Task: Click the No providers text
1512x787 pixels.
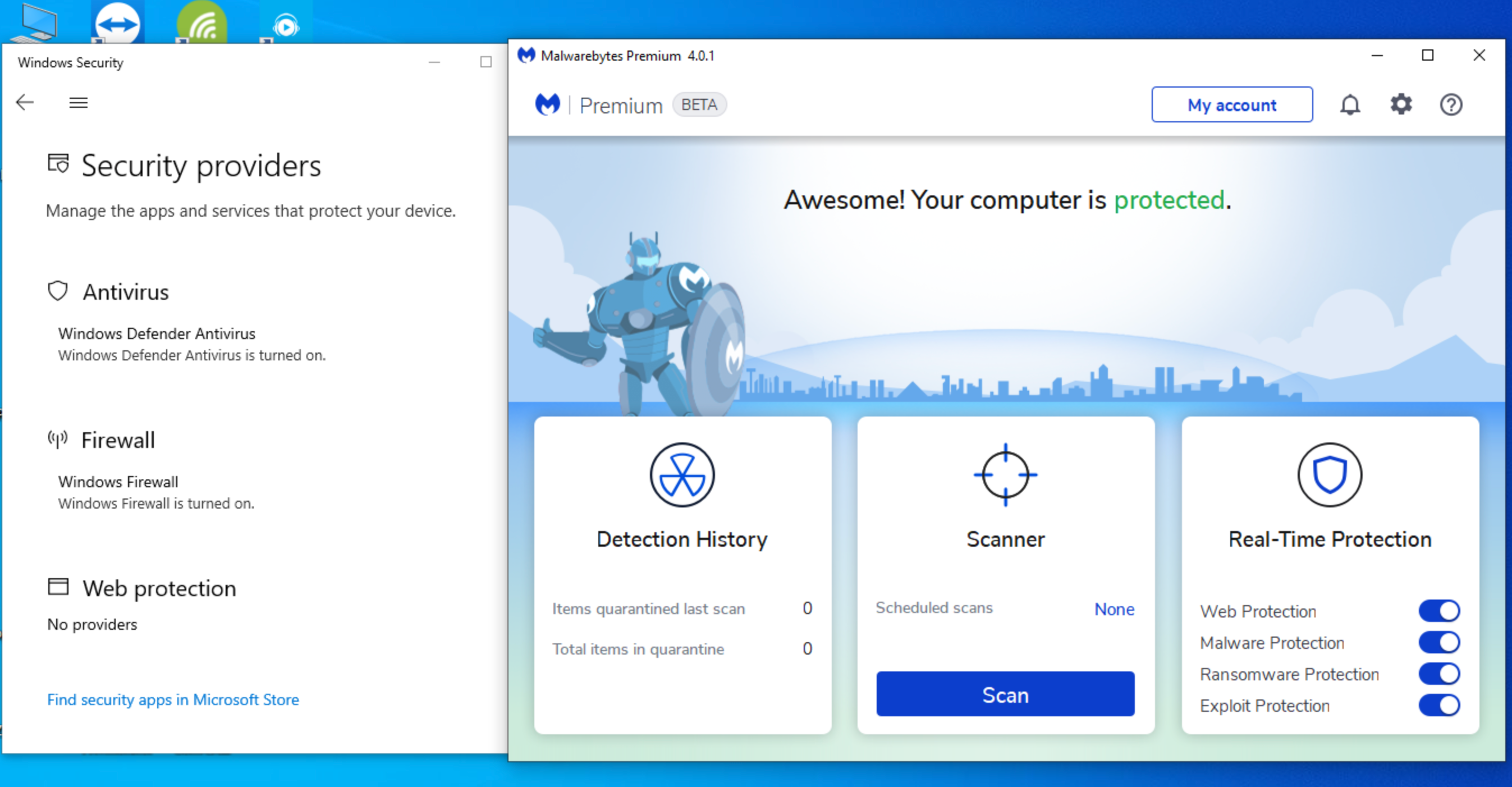Action: click(92, 624)
